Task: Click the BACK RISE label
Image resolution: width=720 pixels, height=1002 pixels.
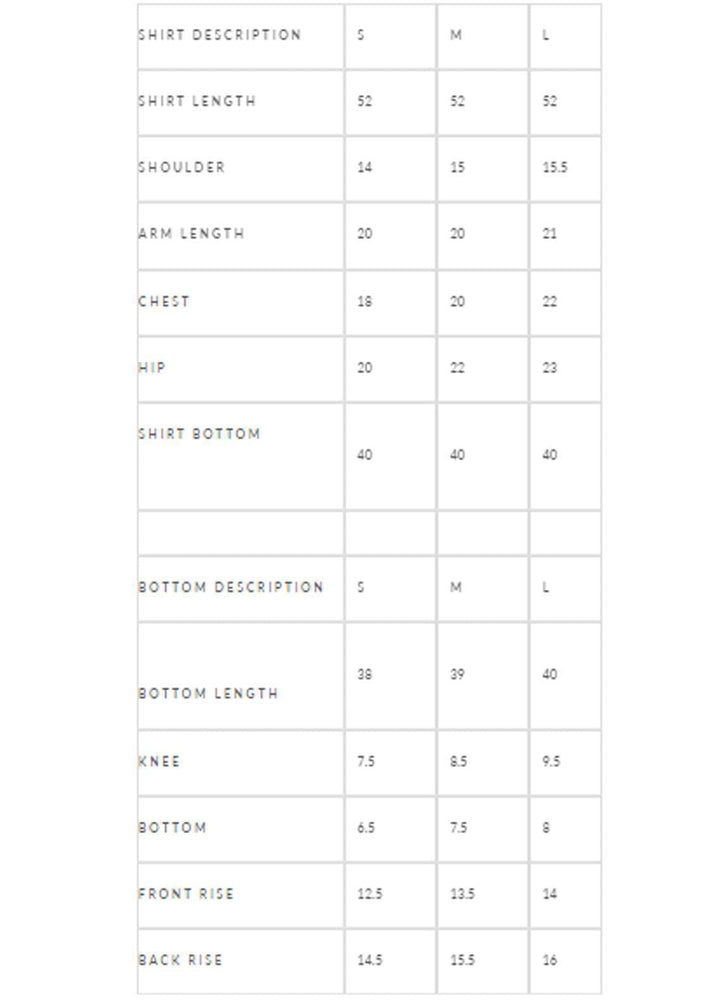Action: pyautogui.click(x=180, y=960)
